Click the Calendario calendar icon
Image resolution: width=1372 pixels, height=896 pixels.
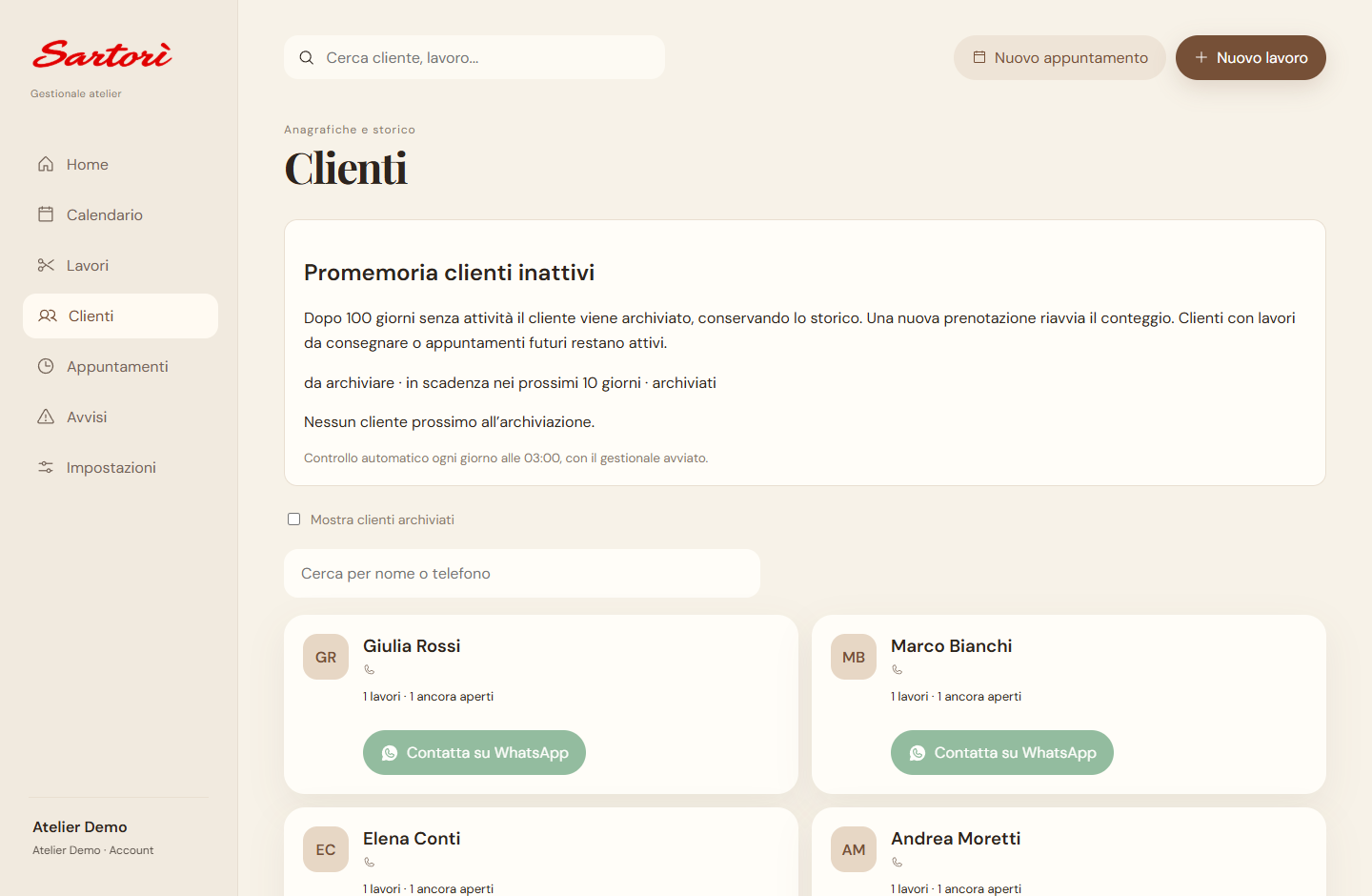click(x=46, y=214)
